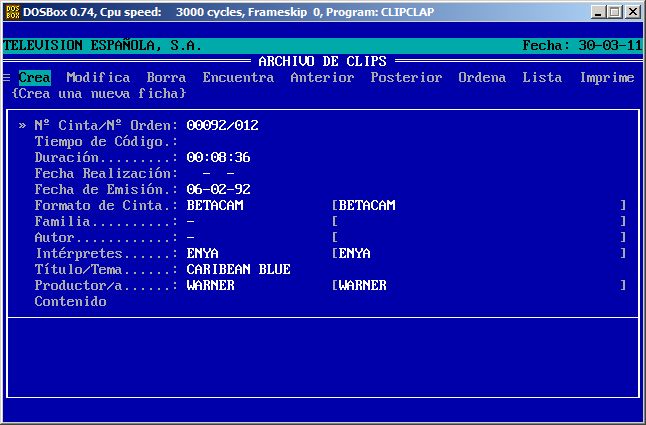
Task: Click the DOSBox icon in the title bar
Action: (x=13, y=12)
